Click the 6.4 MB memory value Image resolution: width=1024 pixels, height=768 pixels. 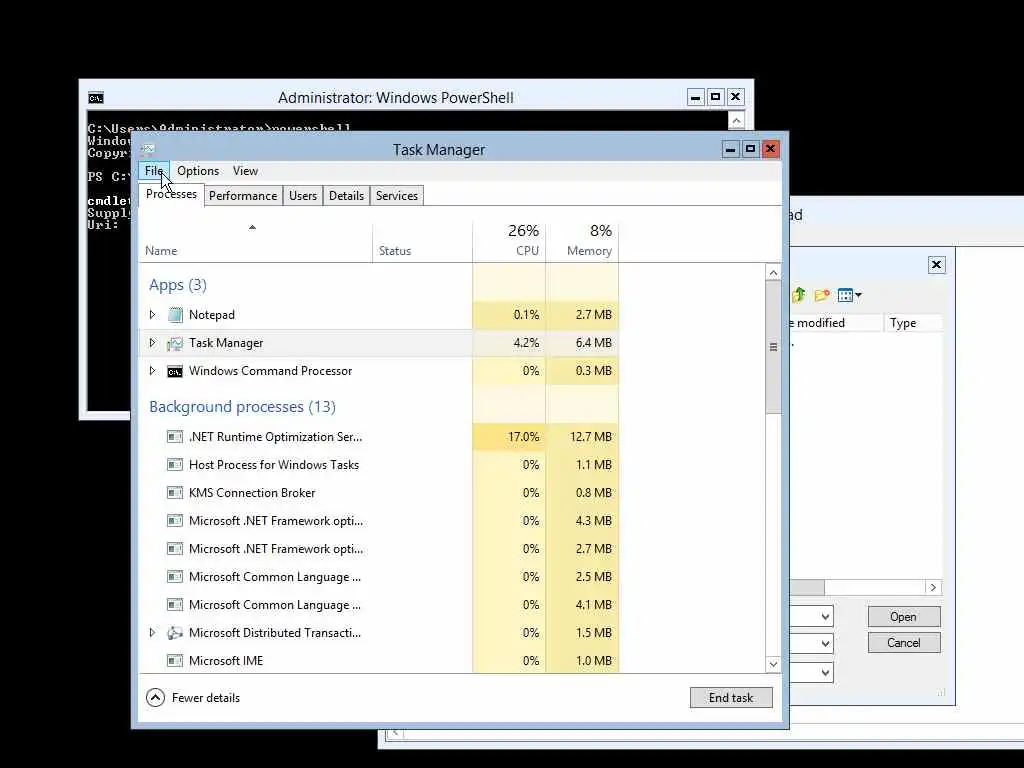click(583, 343)
